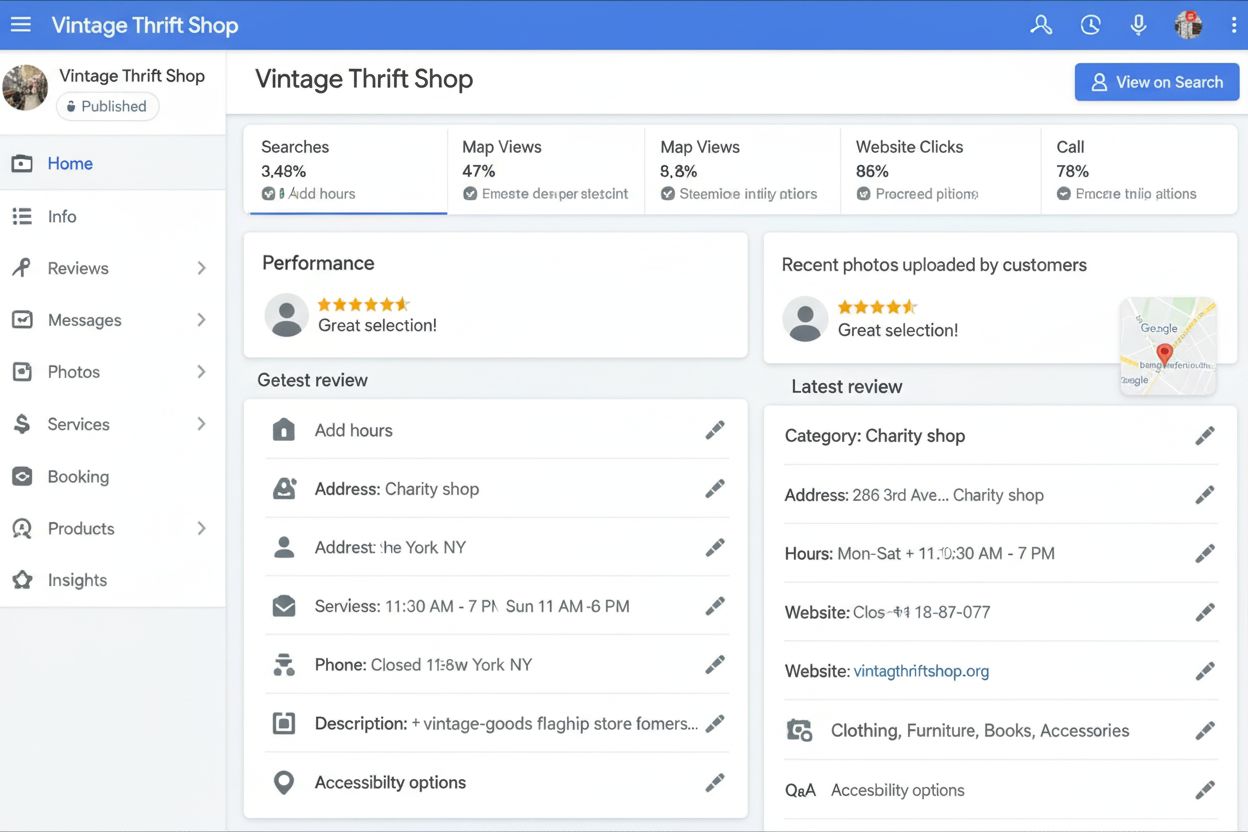Edit the Hours field pencil icon
This screenshot has width=1248, height=832.
coord(1205,553)
